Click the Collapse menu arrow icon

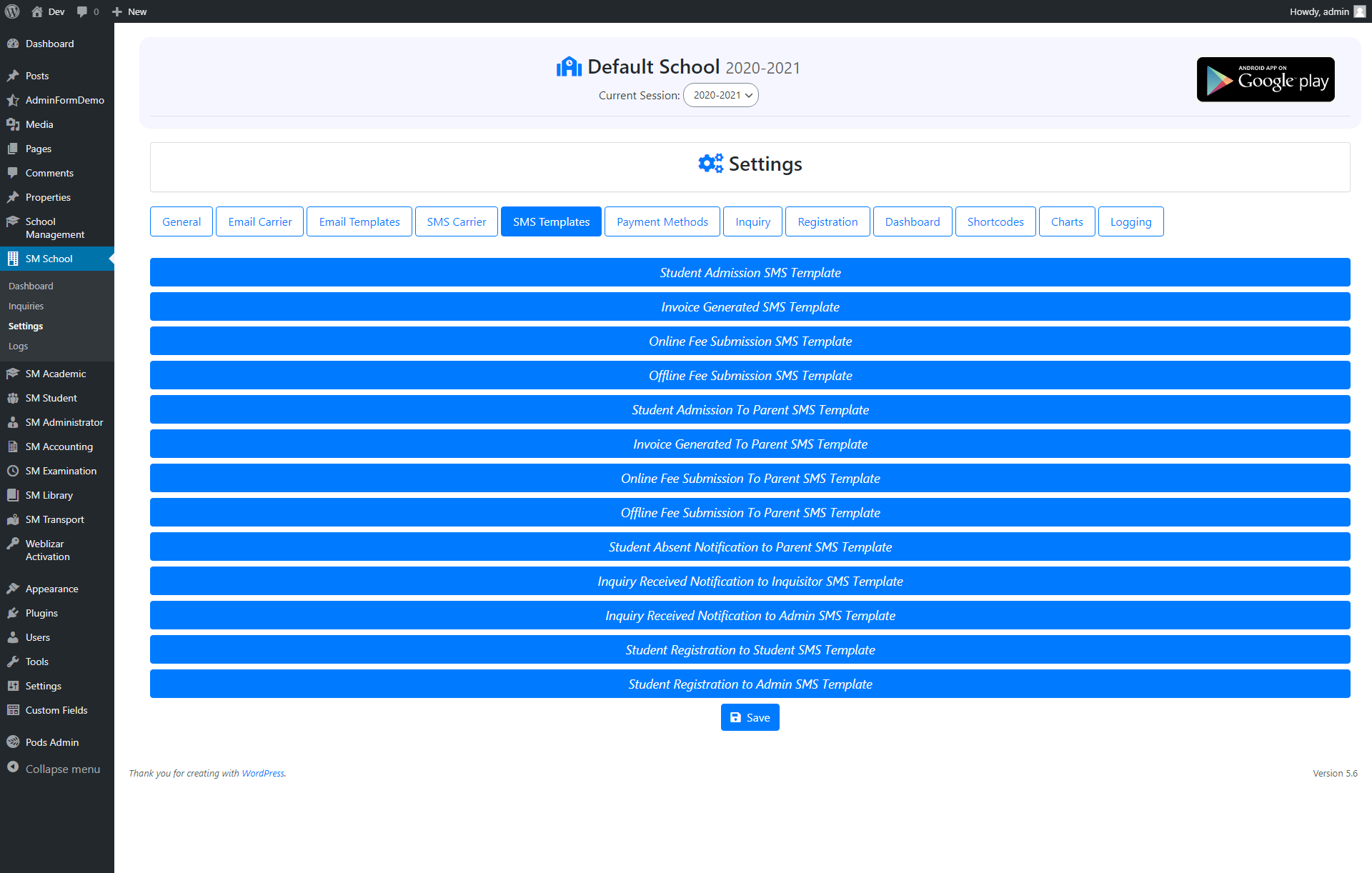click(13, 769)
